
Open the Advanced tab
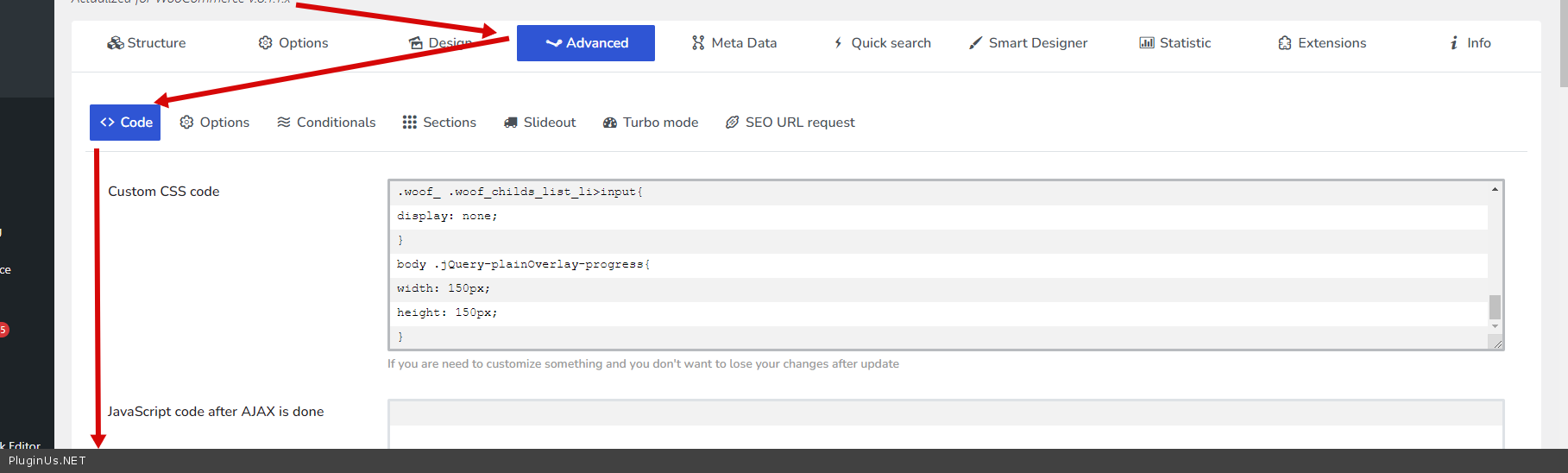pyautogui.click(x=586, y=43)
